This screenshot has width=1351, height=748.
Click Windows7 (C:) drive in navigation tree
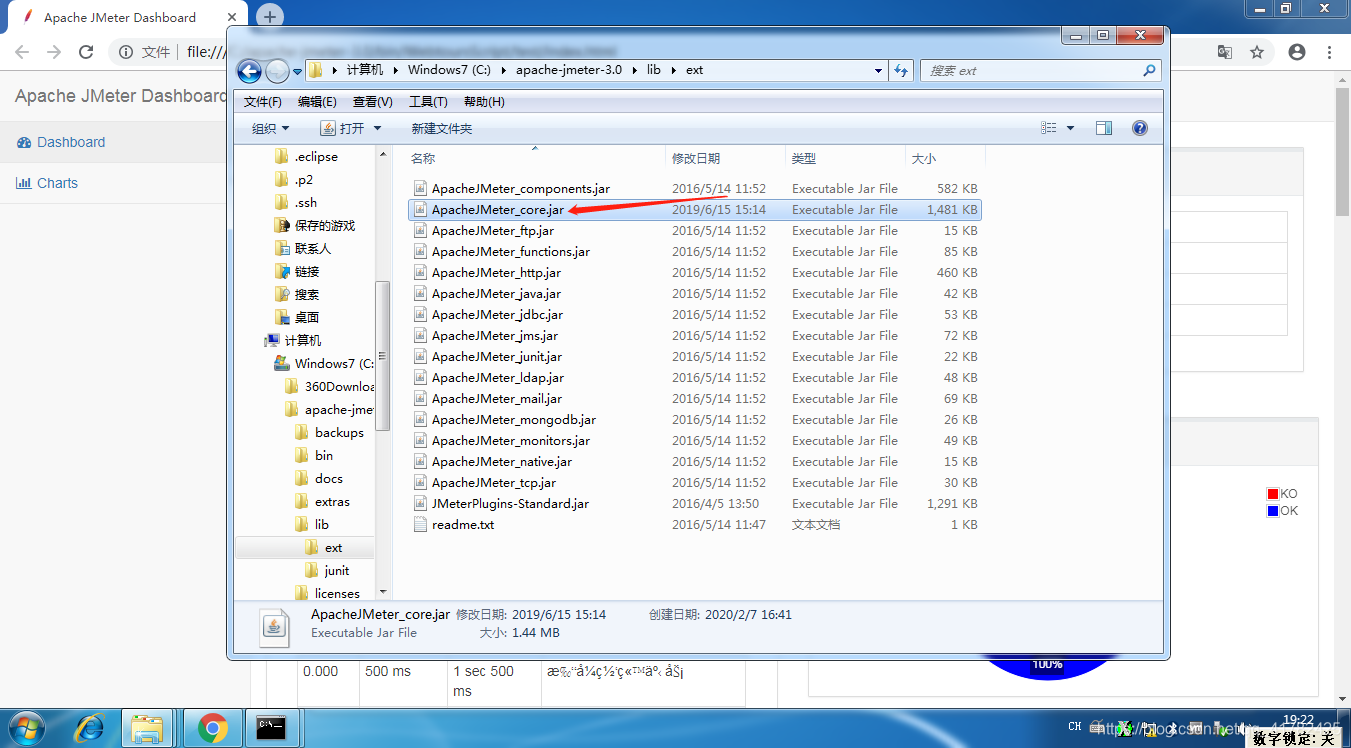point(334,363)
